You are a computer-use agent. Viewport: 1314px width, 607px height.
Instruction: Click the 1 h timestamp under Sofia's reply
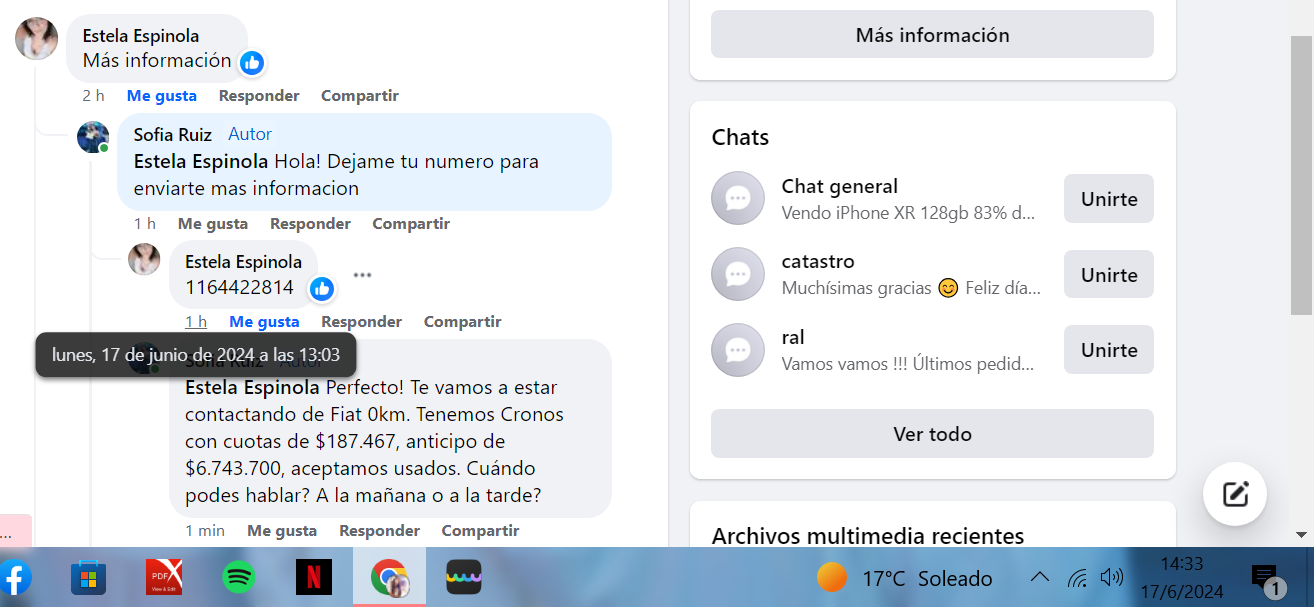(145, 224)
